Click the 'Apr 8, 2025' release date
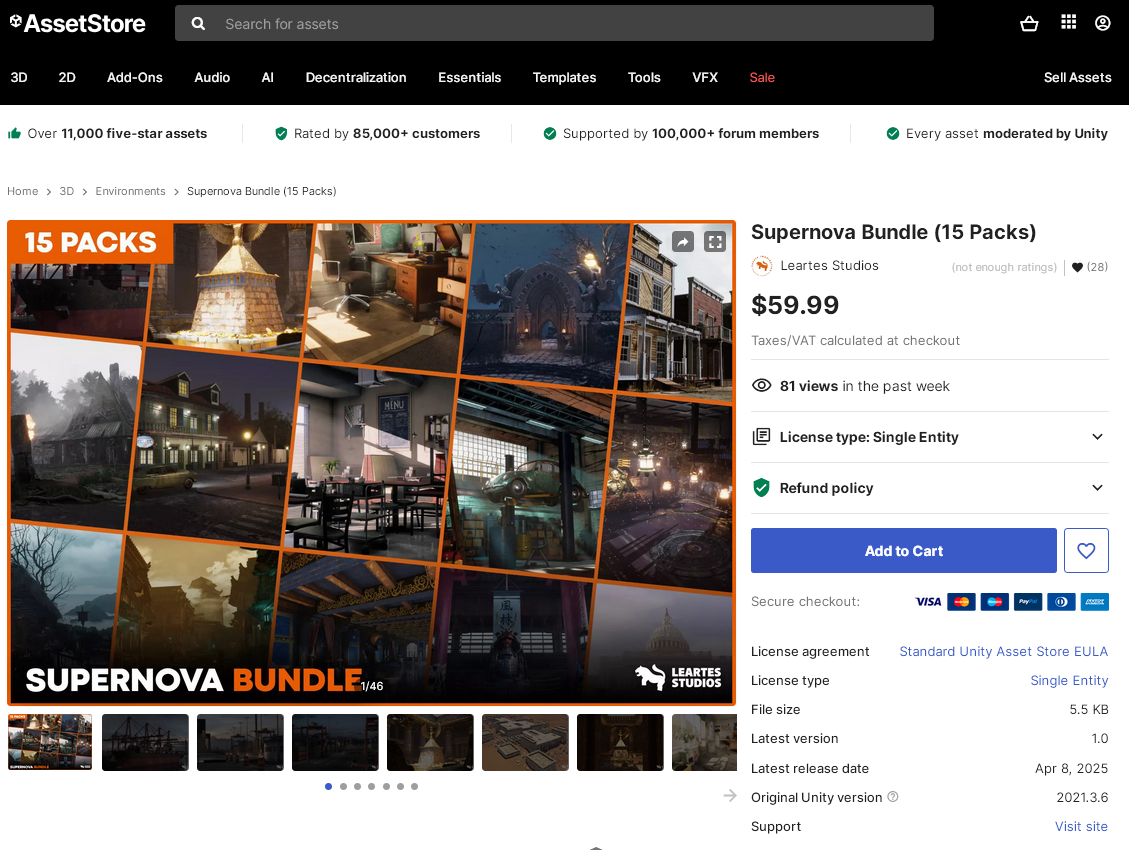The height and width of the screenshot is (850, 1129). pos(1071,768)
